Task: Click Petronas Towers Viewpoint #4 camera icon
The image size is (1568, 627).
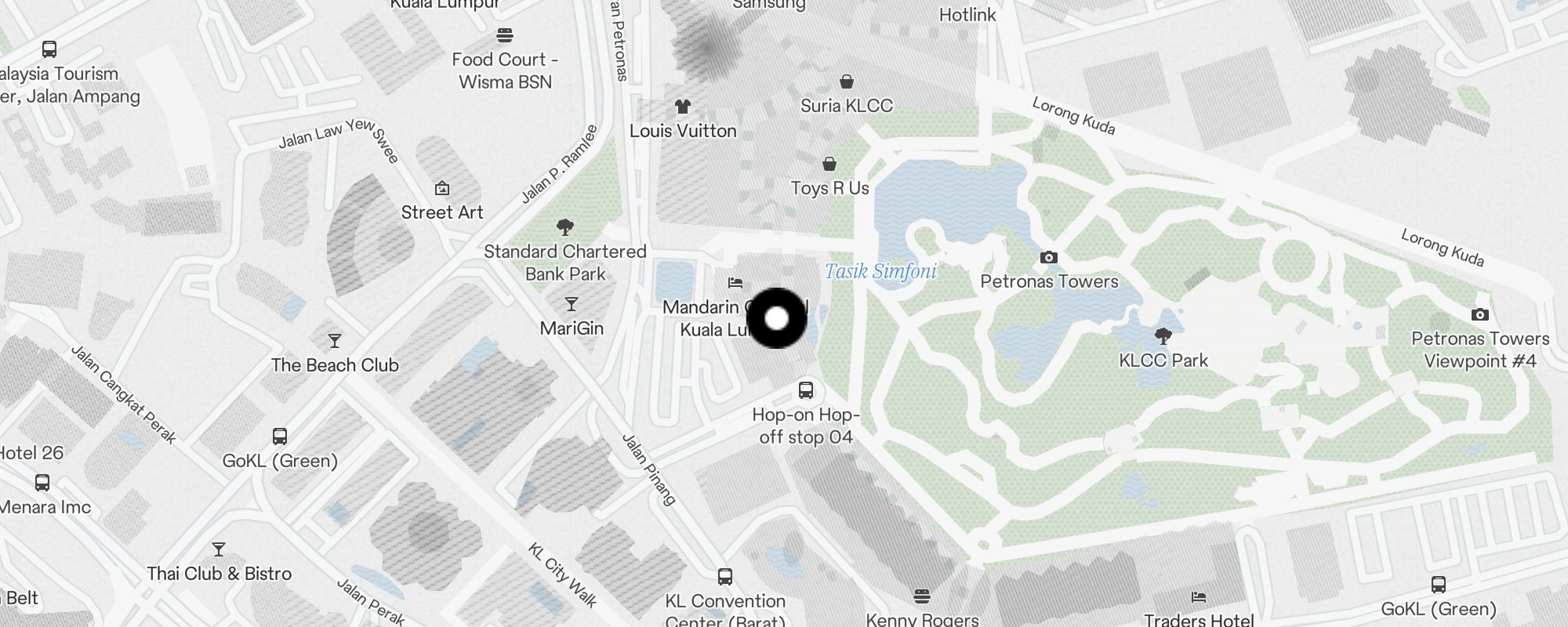Action: [1480, 314]
